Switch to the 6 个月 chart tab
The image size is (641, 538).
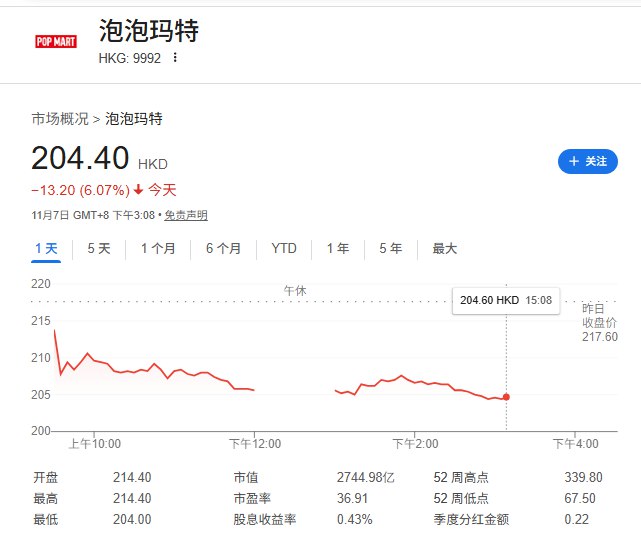point(223,249)
